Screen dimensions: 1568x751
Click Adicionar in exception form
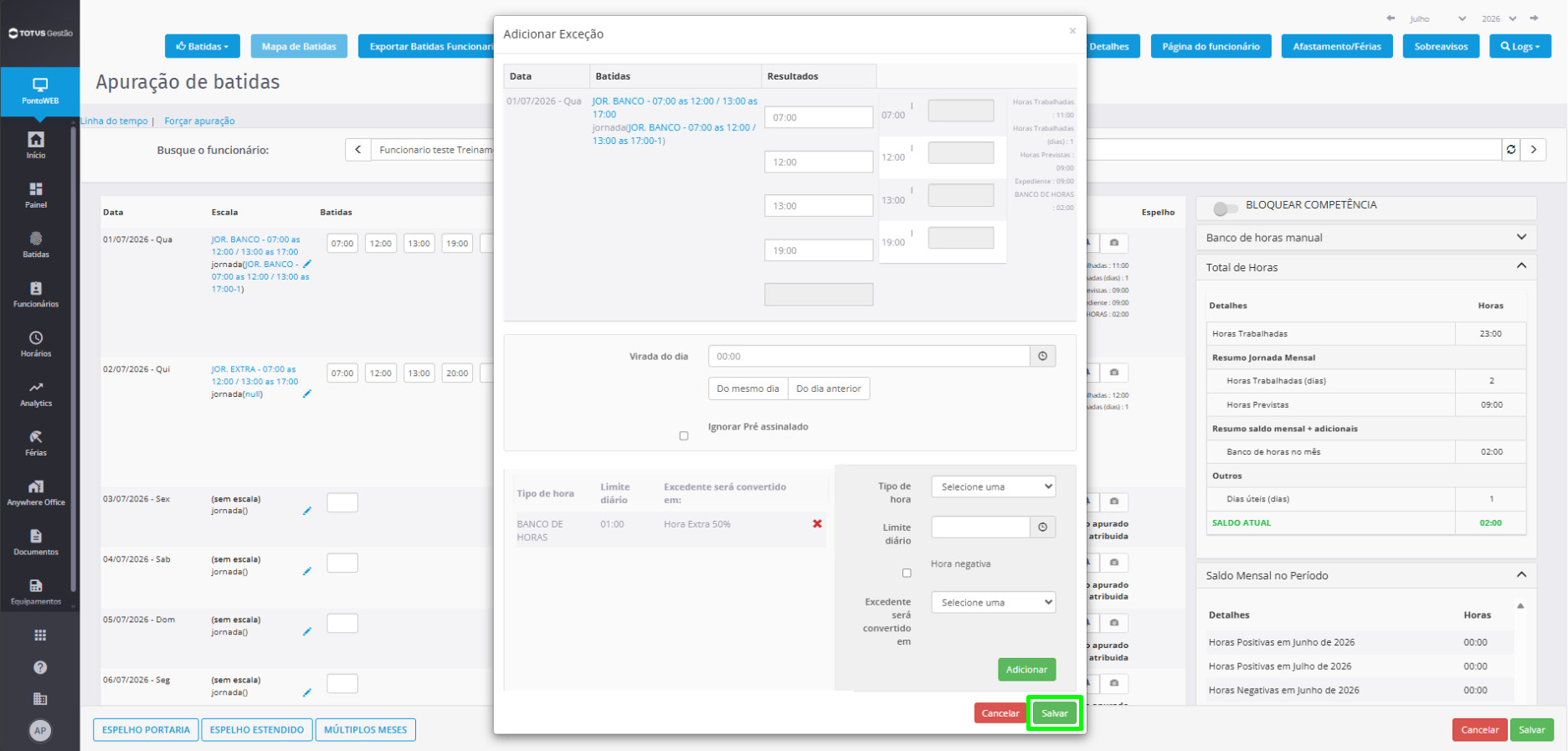pyautogui.click(x=1026, y=669)
